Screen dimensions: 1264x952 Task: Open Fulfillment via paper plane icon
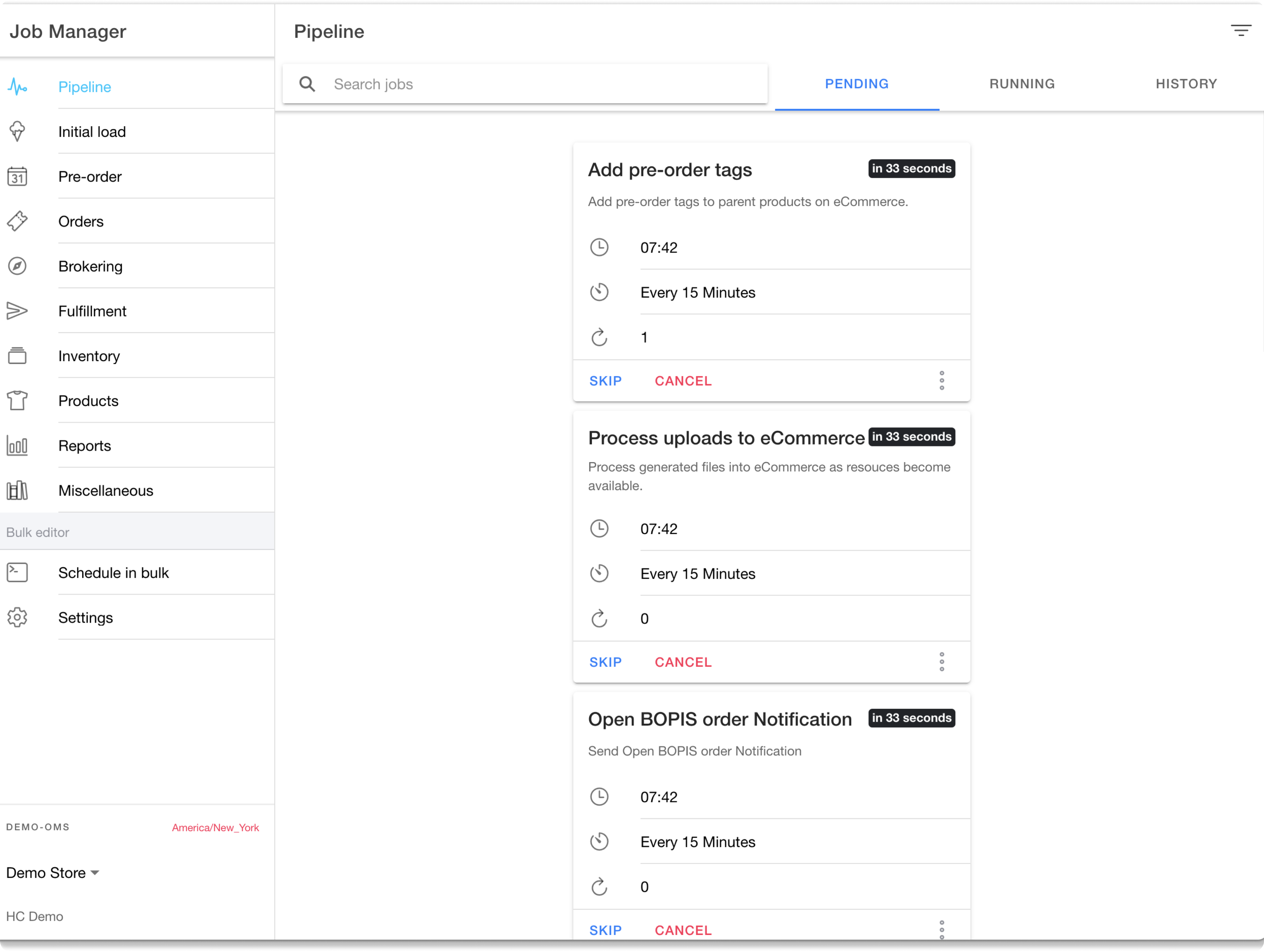(x=17, y=311)
